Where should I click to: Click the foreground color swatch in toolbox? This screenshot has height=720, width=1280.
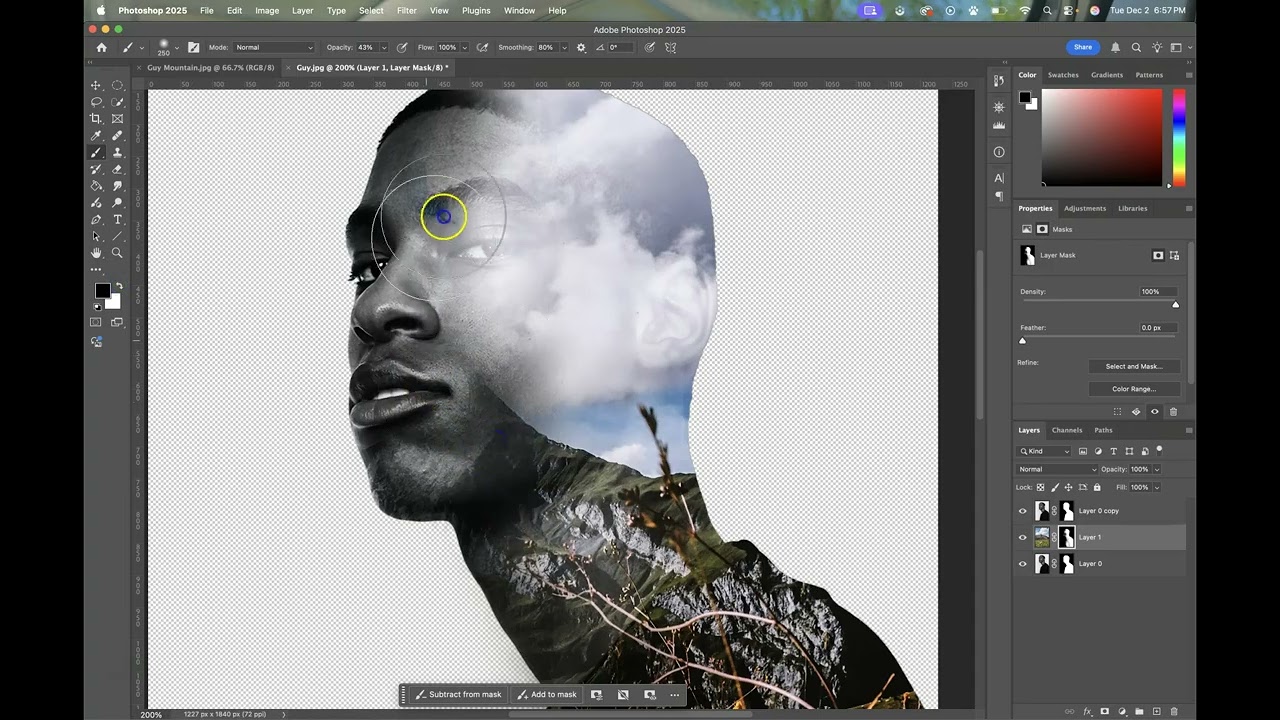(102, 291)
